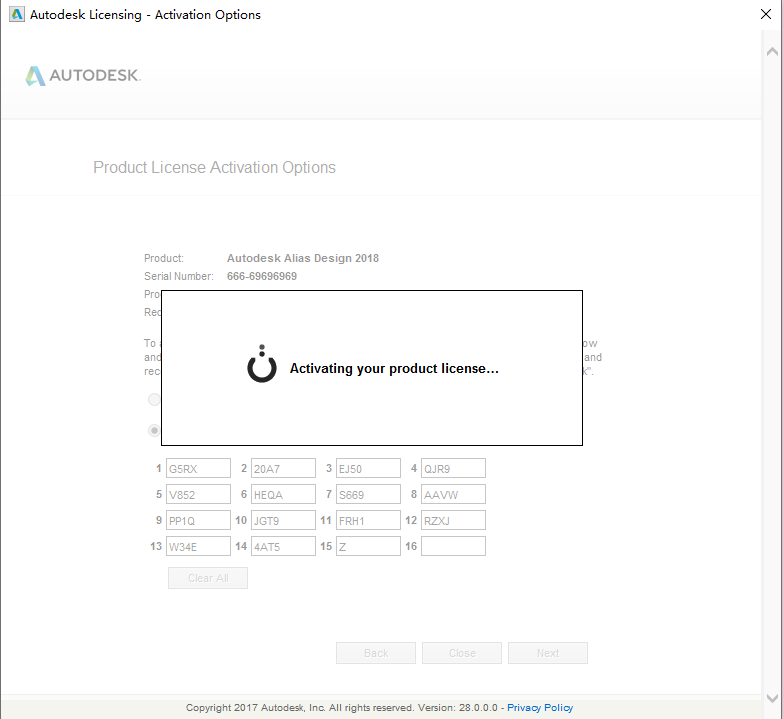Click activation code field 10 containing JGT9

[283, 520]
